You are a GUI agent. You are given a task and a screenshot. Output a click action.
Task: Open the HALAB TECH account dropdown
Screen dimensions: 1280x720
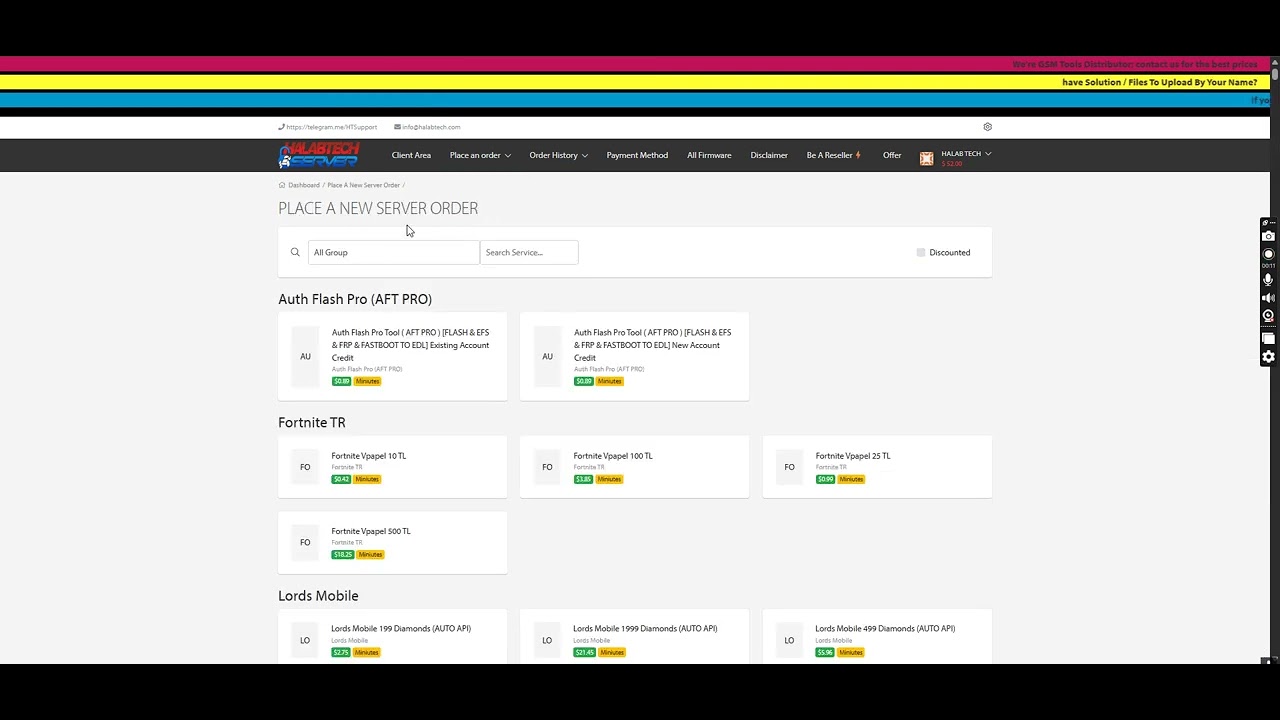pyautogui.click(x=966, y=154)
